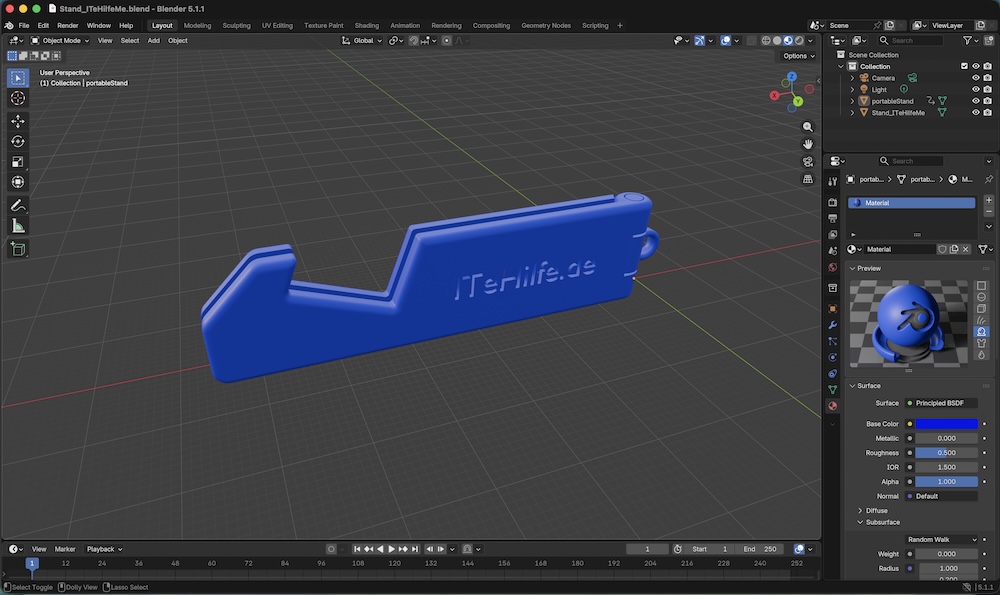Switch to the Modeling workspace tab

point(197,26)
